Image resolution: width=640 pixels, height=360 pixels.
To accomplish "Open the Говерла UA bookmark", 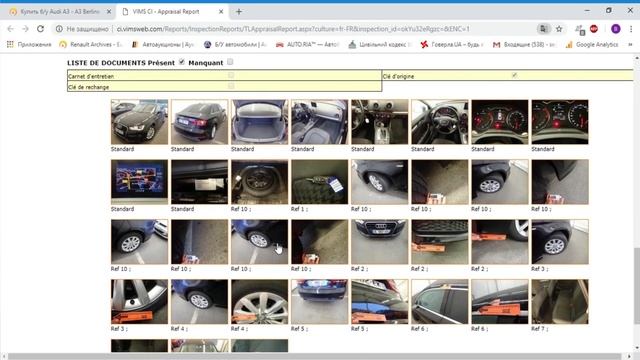I will [x=452, y=44].
